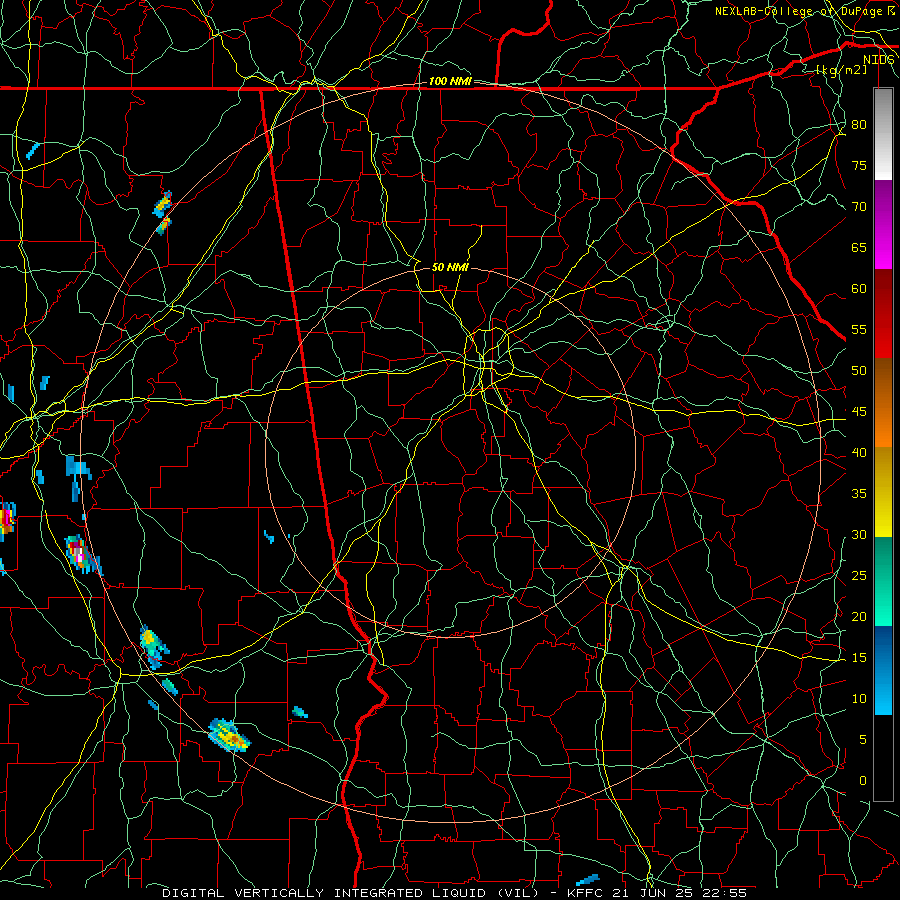Pick the yellow segment of the color bar
This screenshot has height=900, width=900.
[883, 492]
